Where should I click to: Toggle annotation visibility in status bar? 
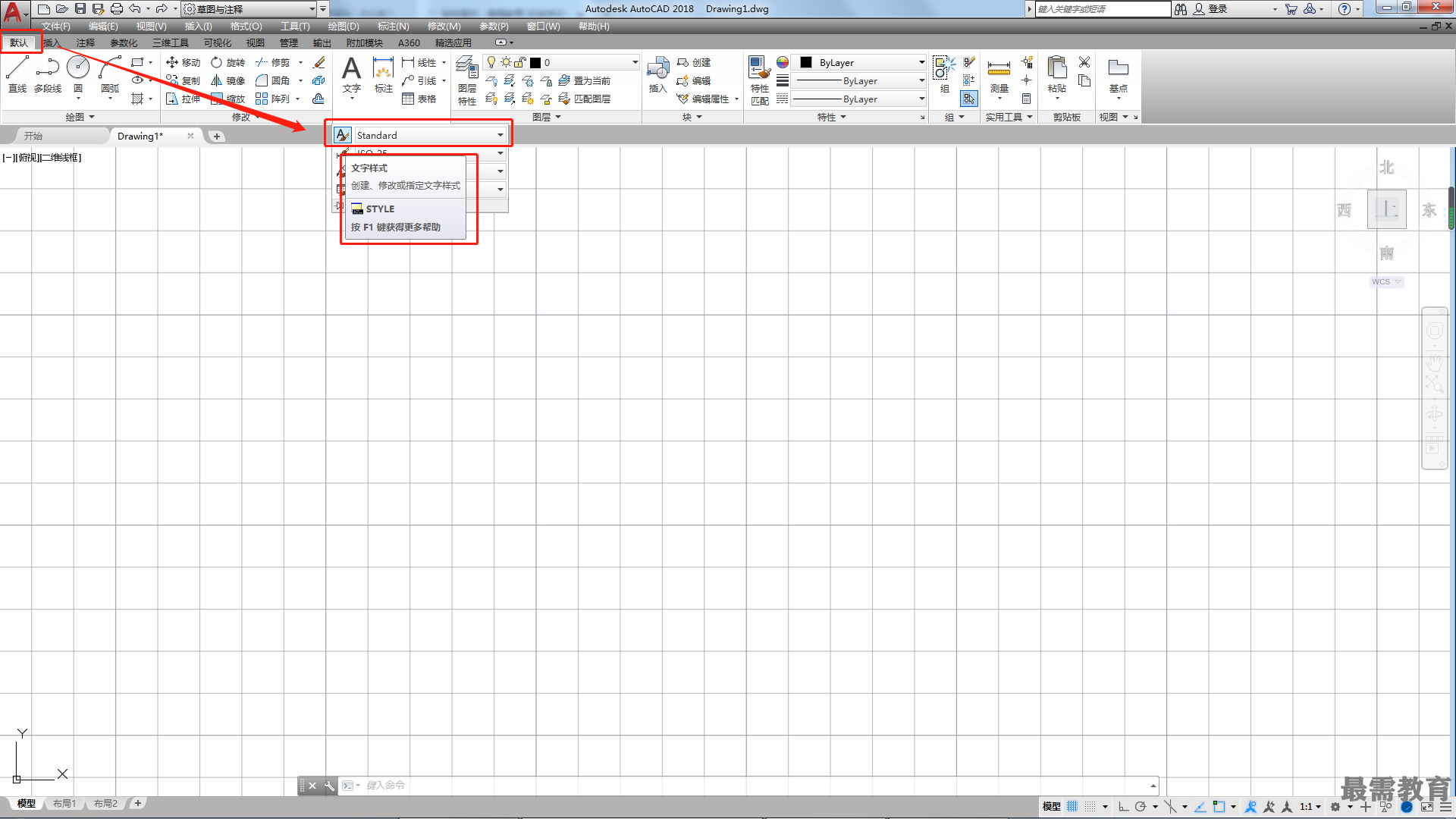click(x=1251, y=807)
